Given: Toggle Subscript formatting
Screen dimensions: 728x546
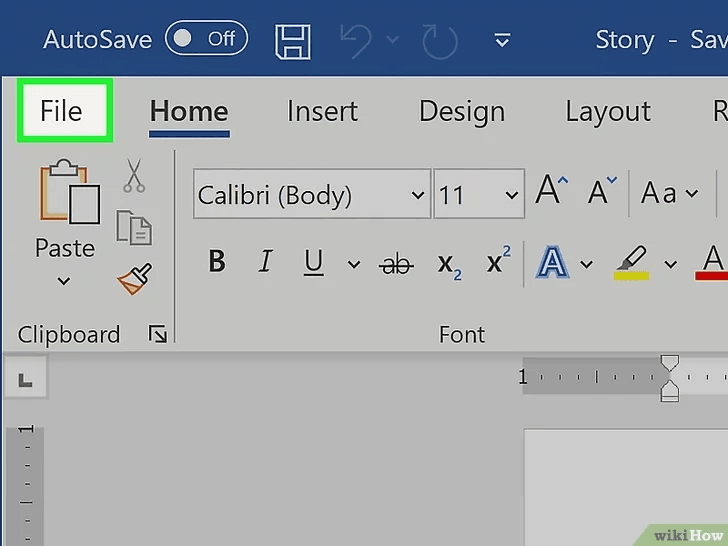Looking at the screenshot, I should [x=449, y=266].
